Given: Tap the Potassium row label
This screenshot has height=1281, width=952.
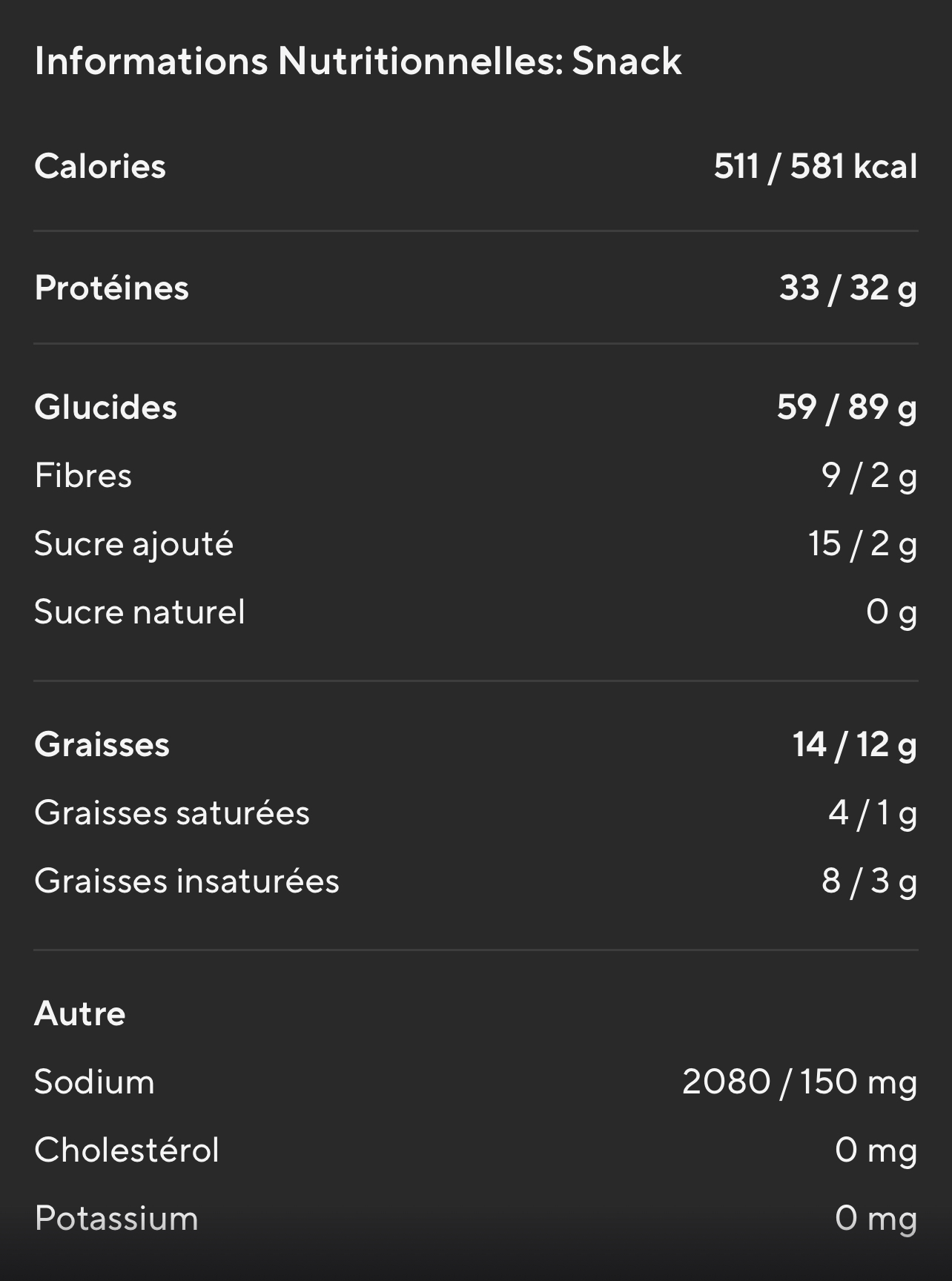Looking at the screenshot, I should 116,1218.
